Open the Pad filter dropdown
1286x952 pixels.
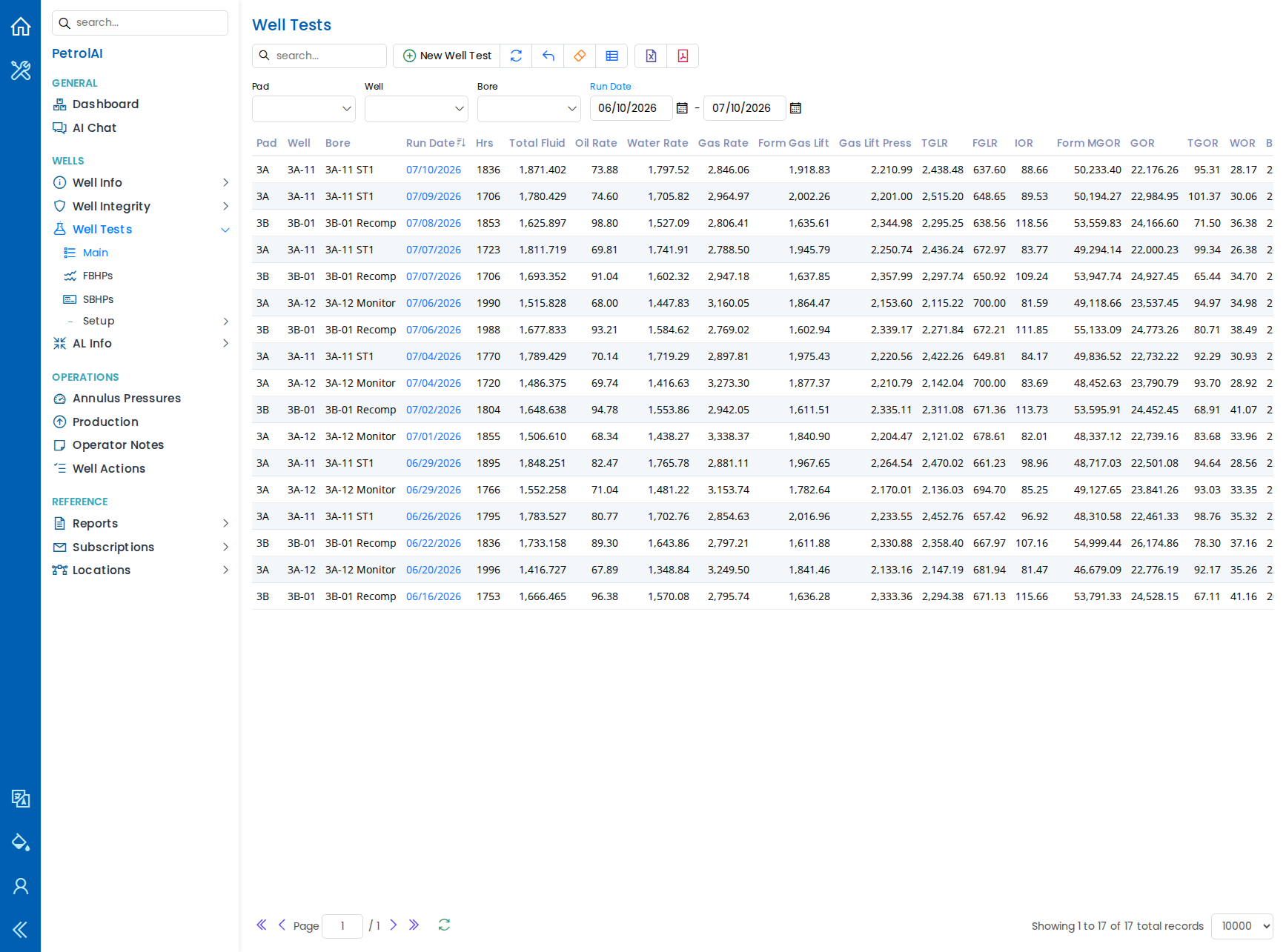coord(304,109)
